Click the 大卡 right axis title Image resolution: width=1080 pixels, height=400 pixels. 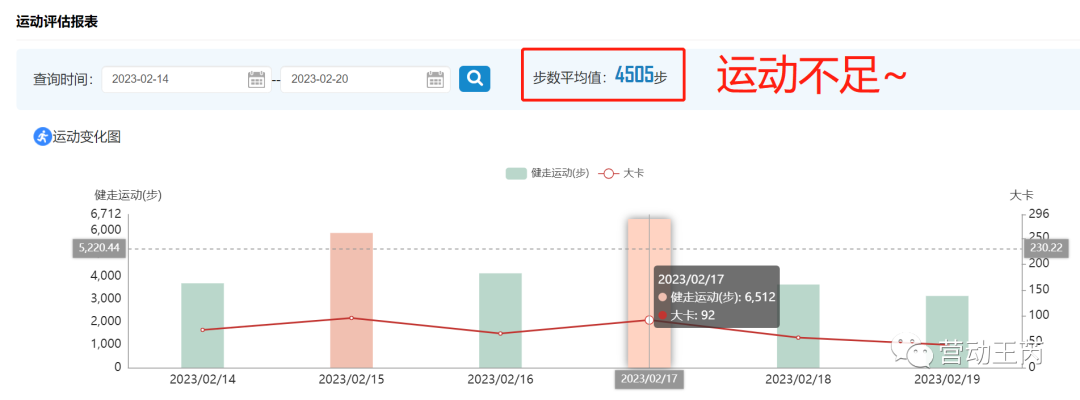[x=1021, y=196]
